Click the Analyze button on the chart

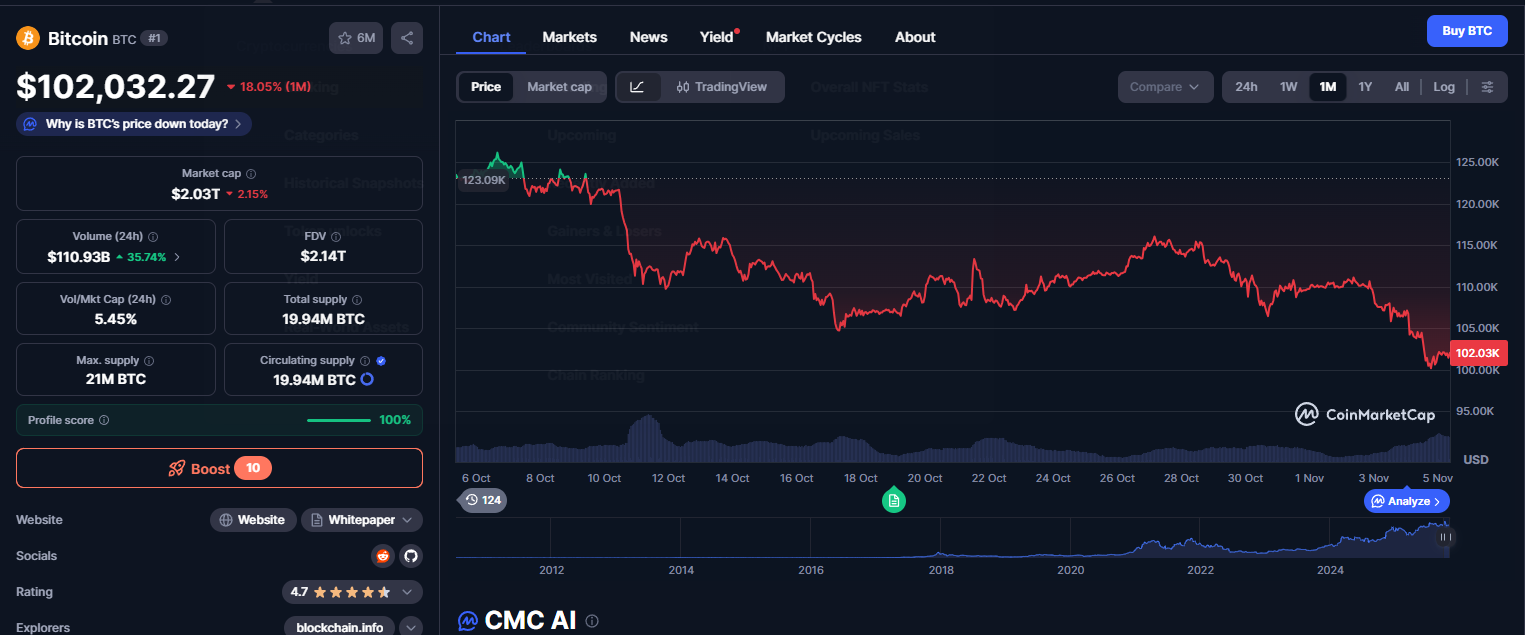[1406, 500]
